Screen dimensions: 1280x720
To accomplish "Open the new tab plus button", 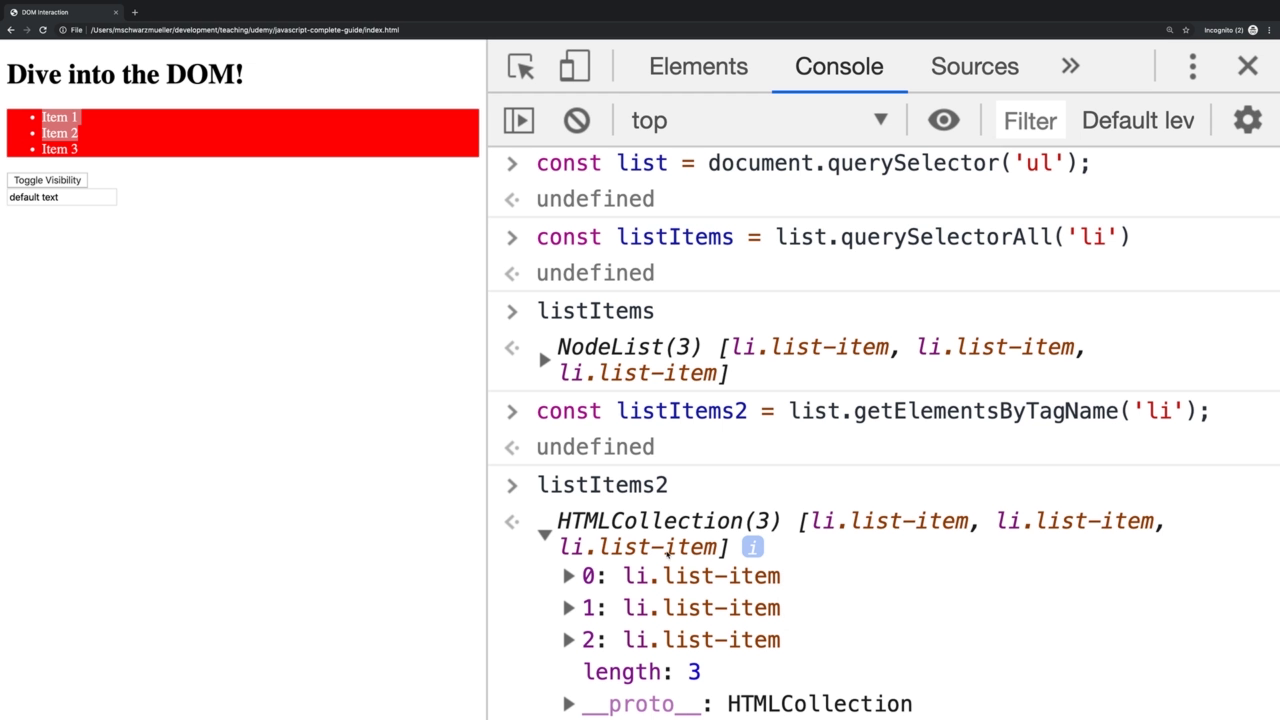I will point(134,12).
